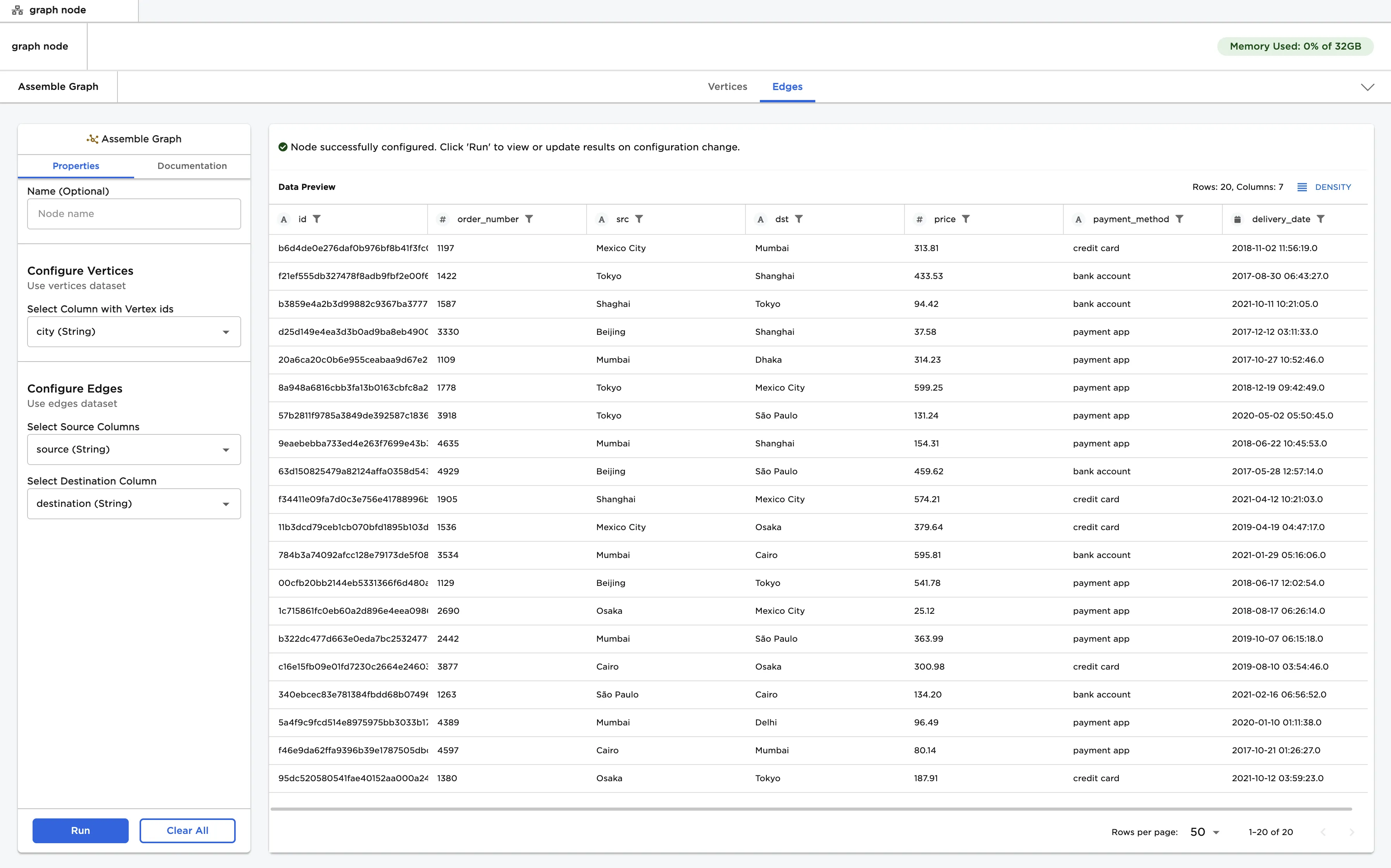Open the price column filter icon
Screen dimensions: 1391x868
pyautogui.click(x=965, y=219)
